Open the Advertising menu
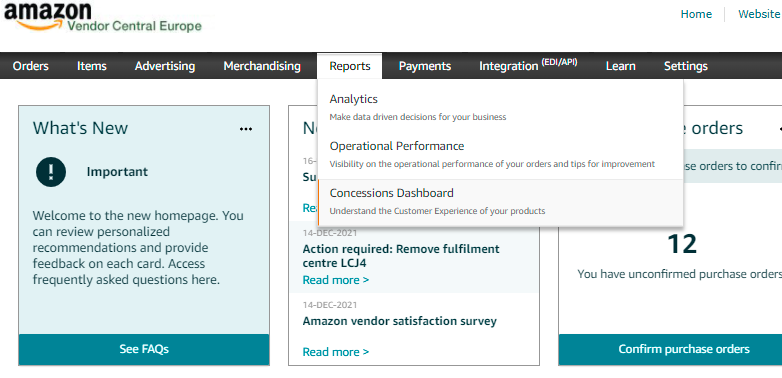782x378 pixels. (165, 66)
